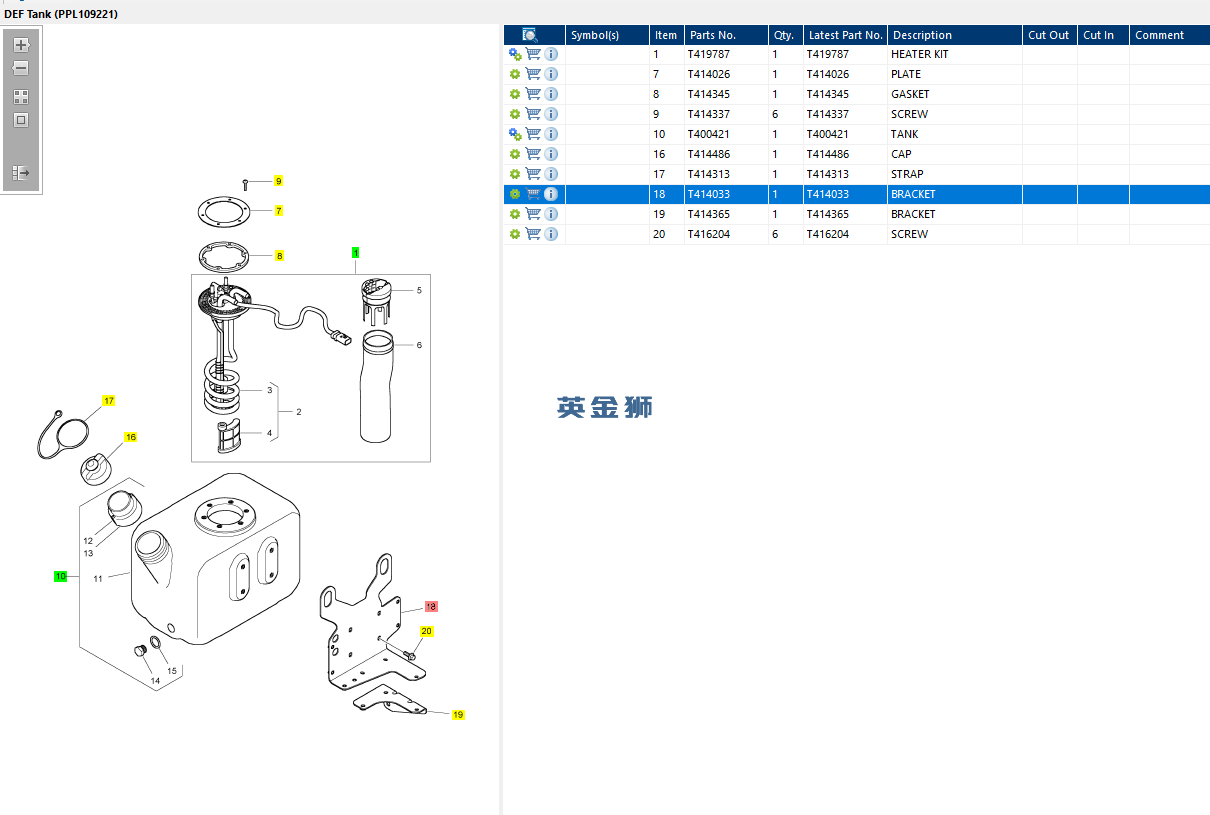Add PLATE T414026 to the cart
The width and height of the screenshot is (1210, 815).
click(x=533, y=74)
